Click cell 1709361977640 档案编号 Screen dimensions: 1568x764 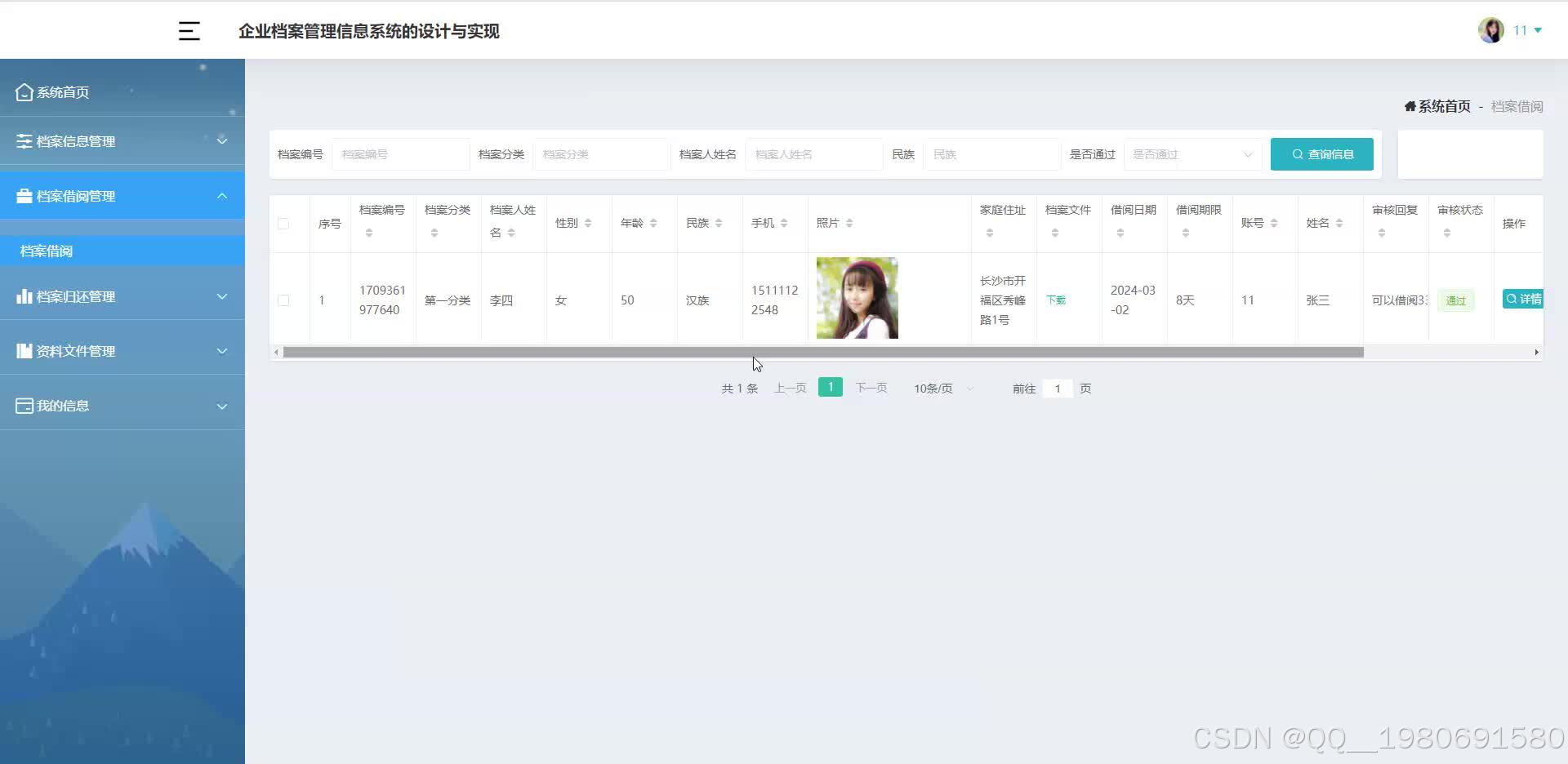tap(382, 300)
